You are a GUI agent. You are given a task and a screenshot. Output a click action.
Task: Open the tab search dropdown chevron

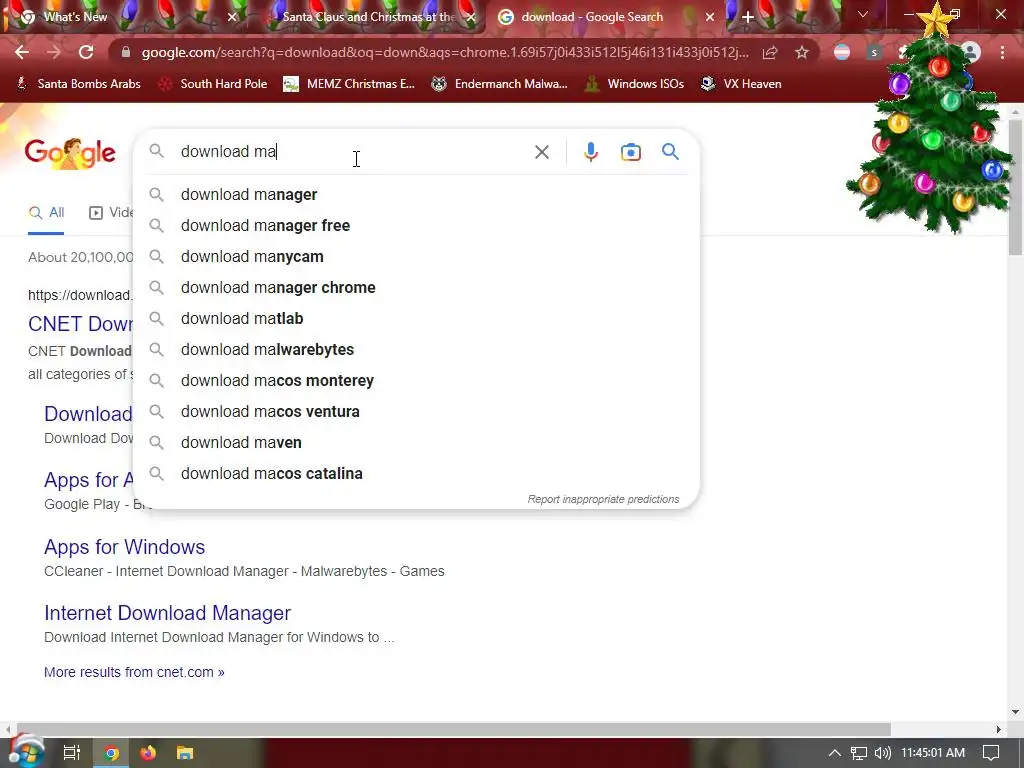tap(863, 14)
